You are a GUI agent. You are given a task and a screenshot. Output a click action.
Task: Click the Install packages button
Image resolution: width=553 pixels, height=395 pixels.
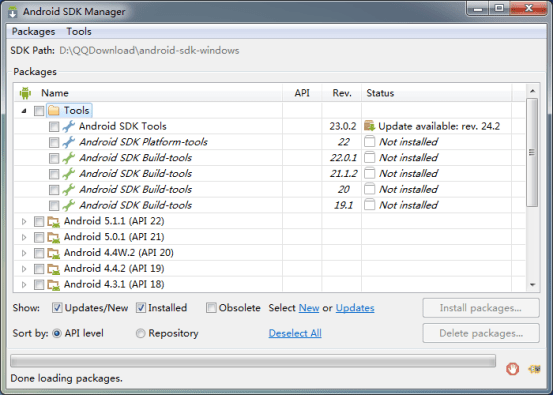[x=481, y=308]
